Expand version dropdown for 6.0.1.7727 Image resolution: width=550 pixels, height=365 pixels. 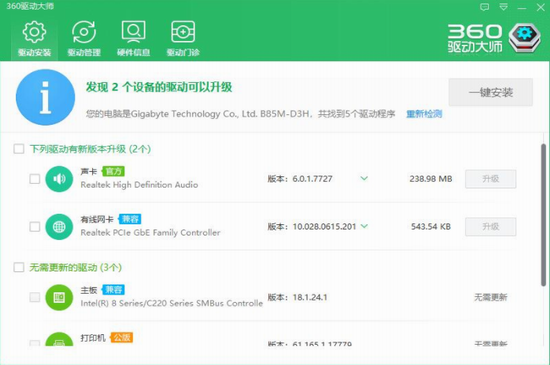click(364, 178)
